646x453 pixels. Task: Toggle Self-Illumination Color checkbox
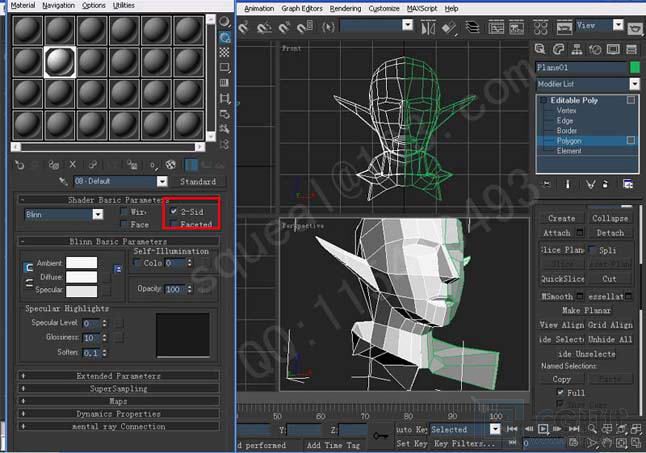point(137,263)
